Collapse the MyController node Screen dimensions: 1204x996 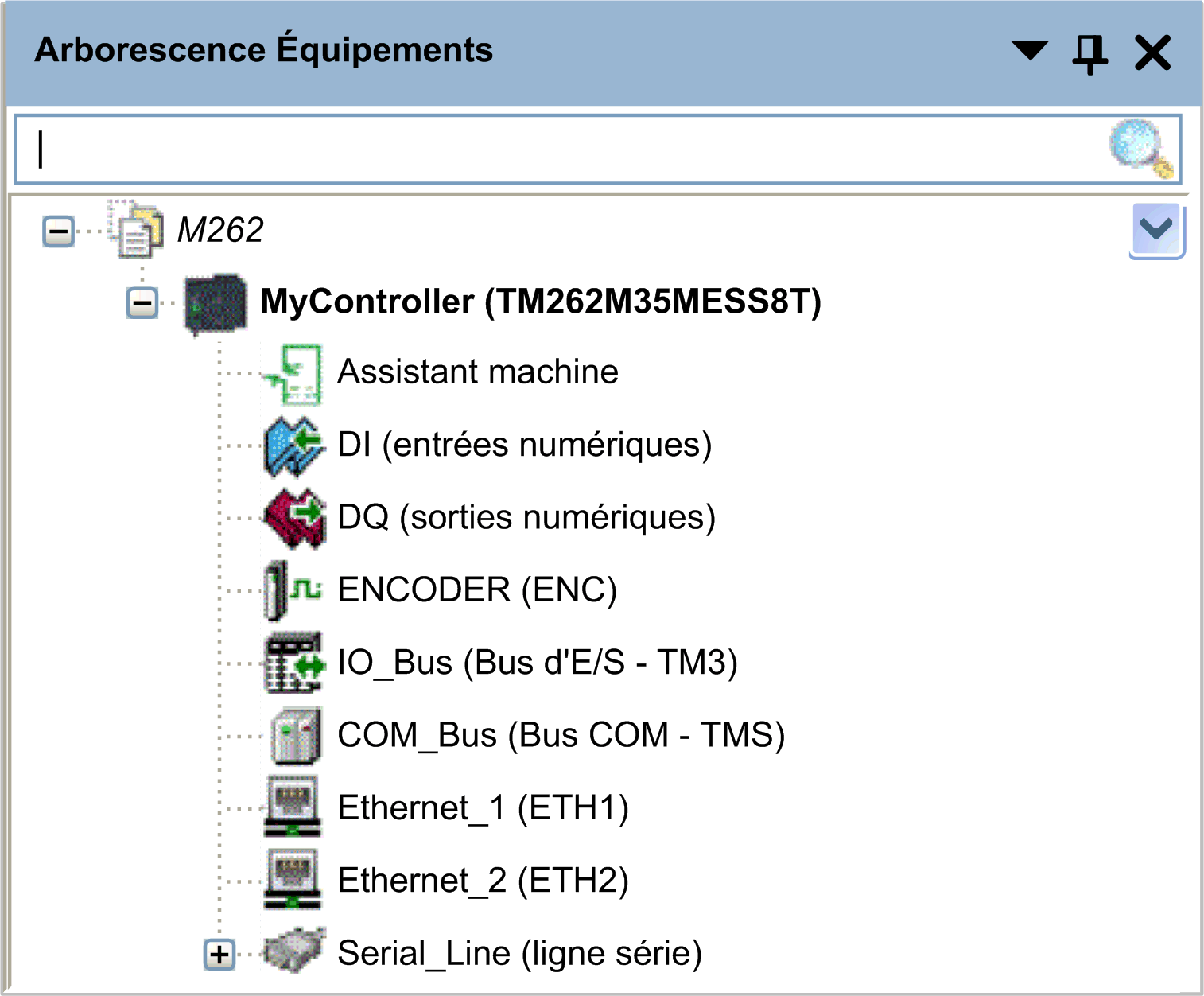pyautogui.click(x=142, y=303)
